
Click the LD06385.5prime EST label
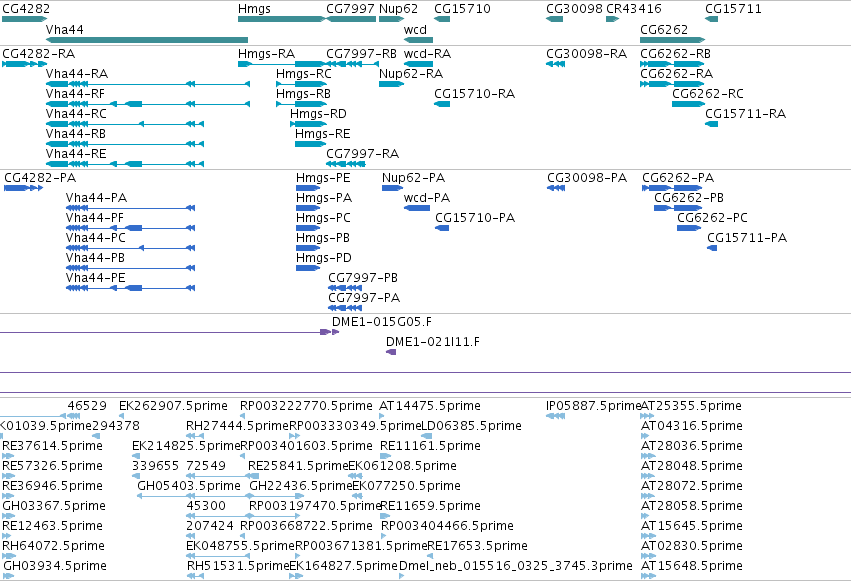coord(471,426)
